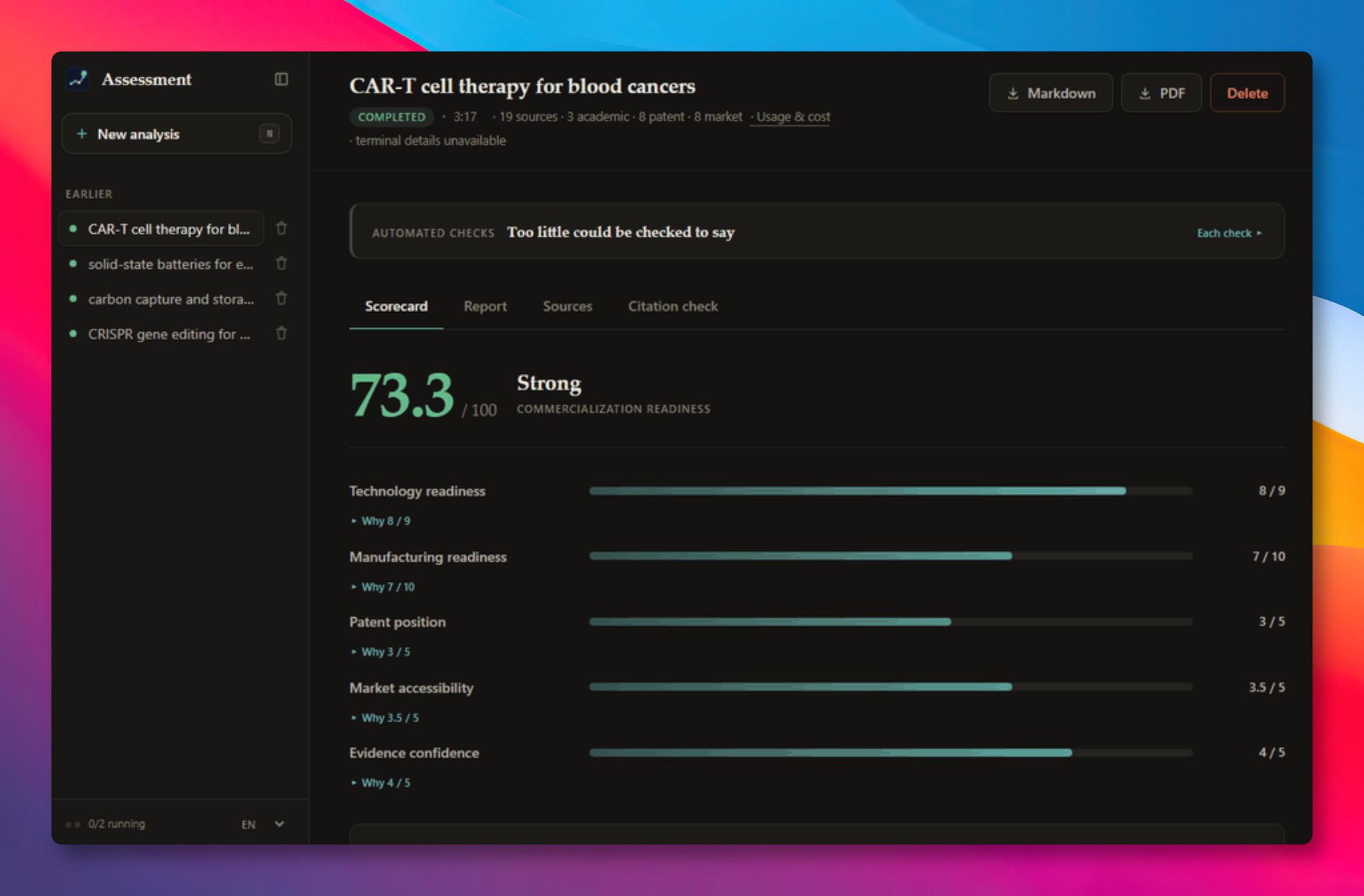Click the 0/2 running status indicator
The height and width of the screenshot is (896, 1364).
pyautogui.click(x=106, y=824)
